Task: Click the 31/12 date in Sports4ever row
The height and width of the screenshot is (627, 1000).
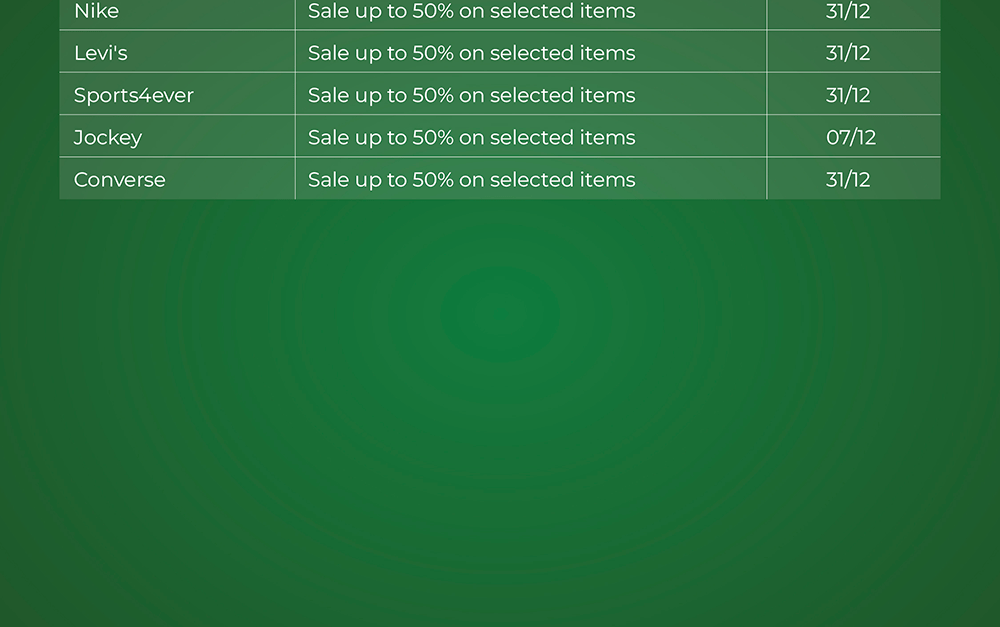Action: pos(848,95)
